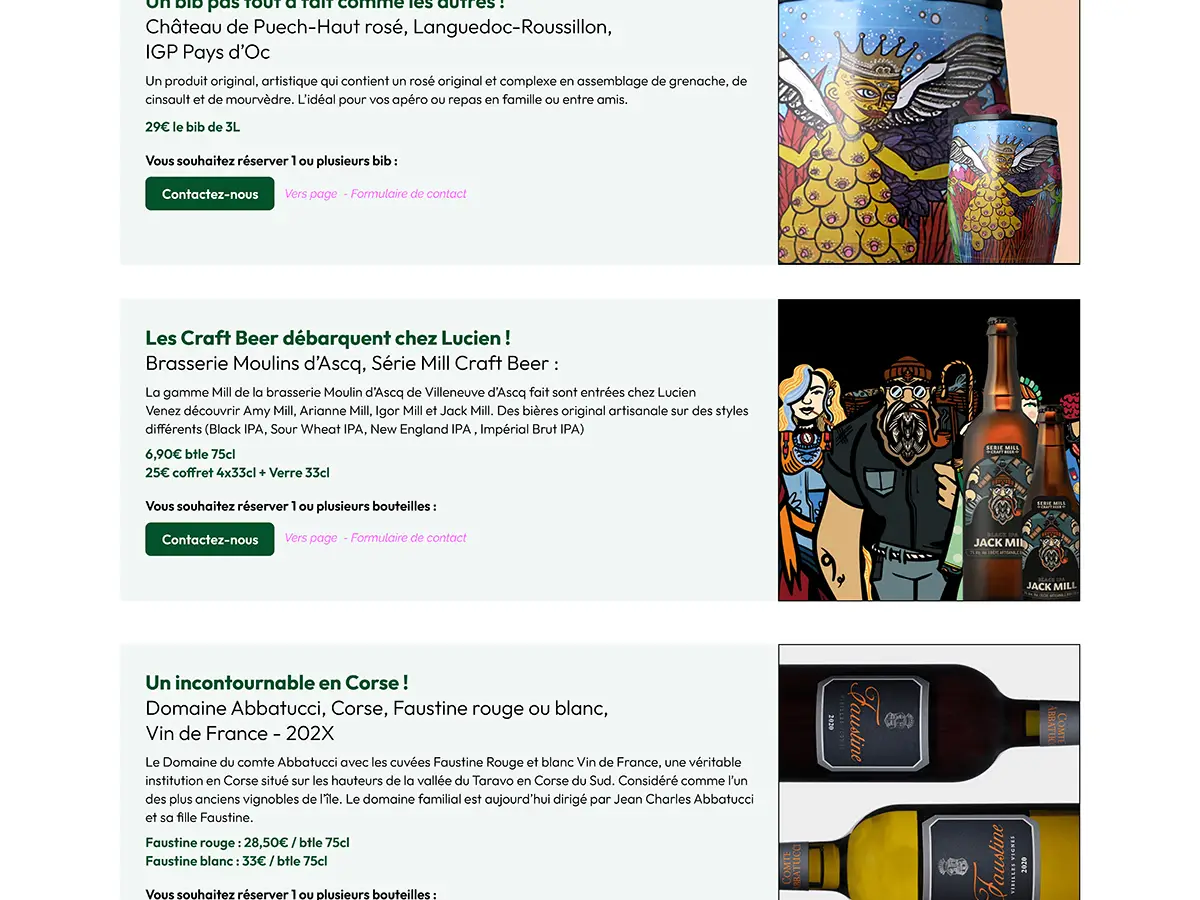Click the '29€ le bib de 3L' price text
Viewport: 1200px width, 900px height.
coord(193,127)
